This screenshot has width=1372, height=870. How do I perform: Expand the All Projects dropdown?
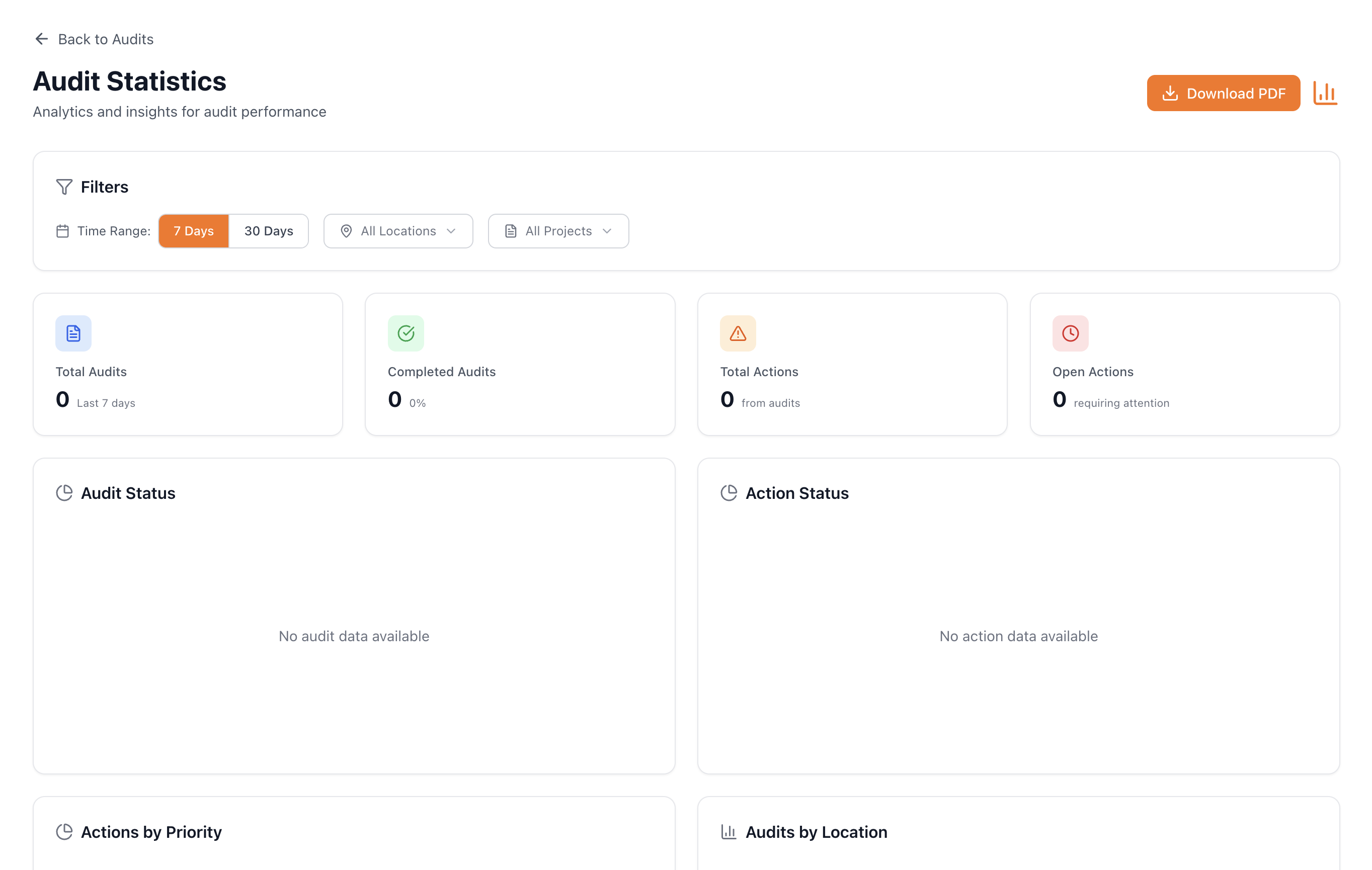558,231
